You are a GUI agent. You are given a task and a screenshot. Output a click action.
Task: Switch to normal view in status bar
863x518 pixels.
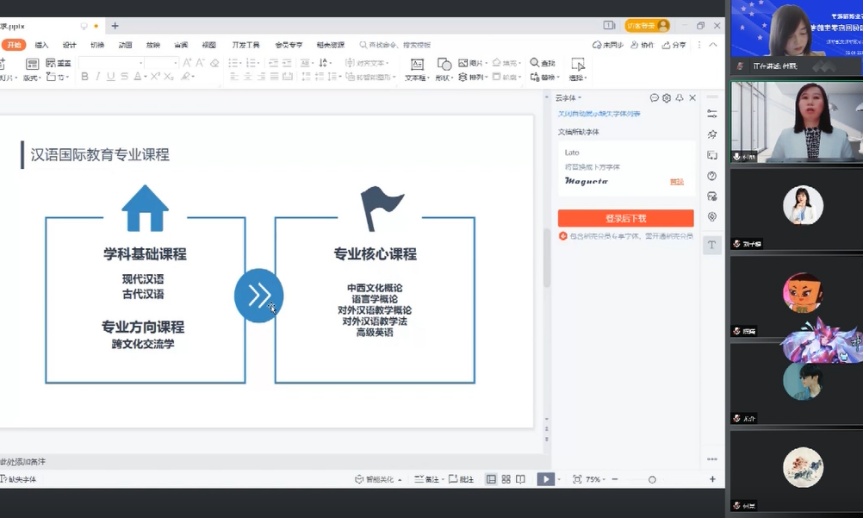tap(491, 480)
